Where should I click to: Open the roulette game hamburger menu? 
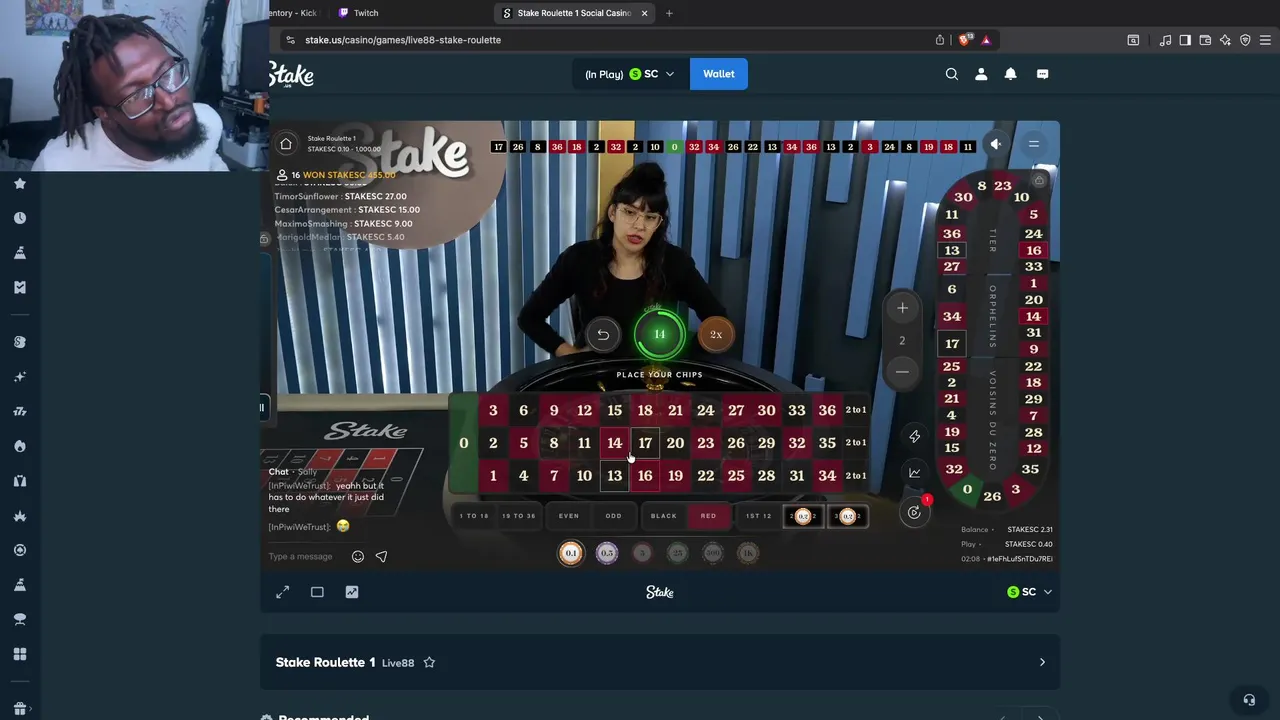pos(1034,144)
